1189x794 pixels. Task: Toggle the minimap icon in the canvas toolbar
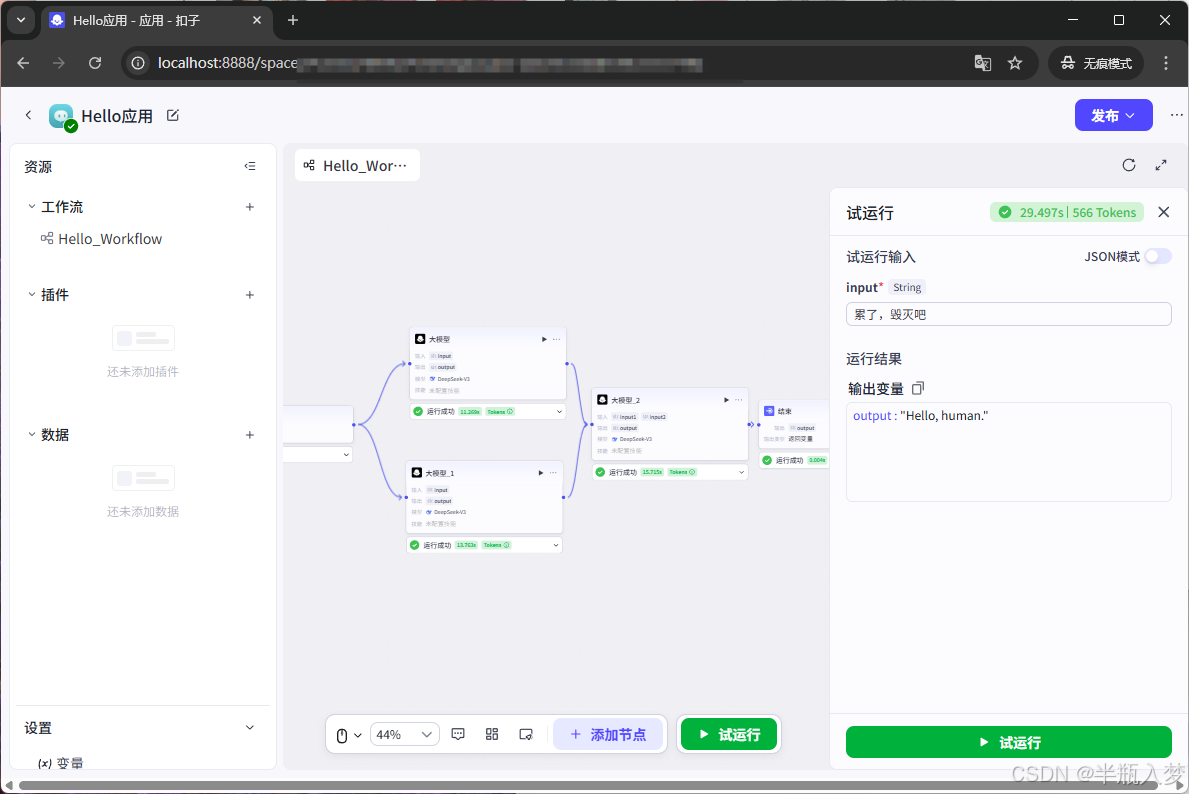(525, 734)
